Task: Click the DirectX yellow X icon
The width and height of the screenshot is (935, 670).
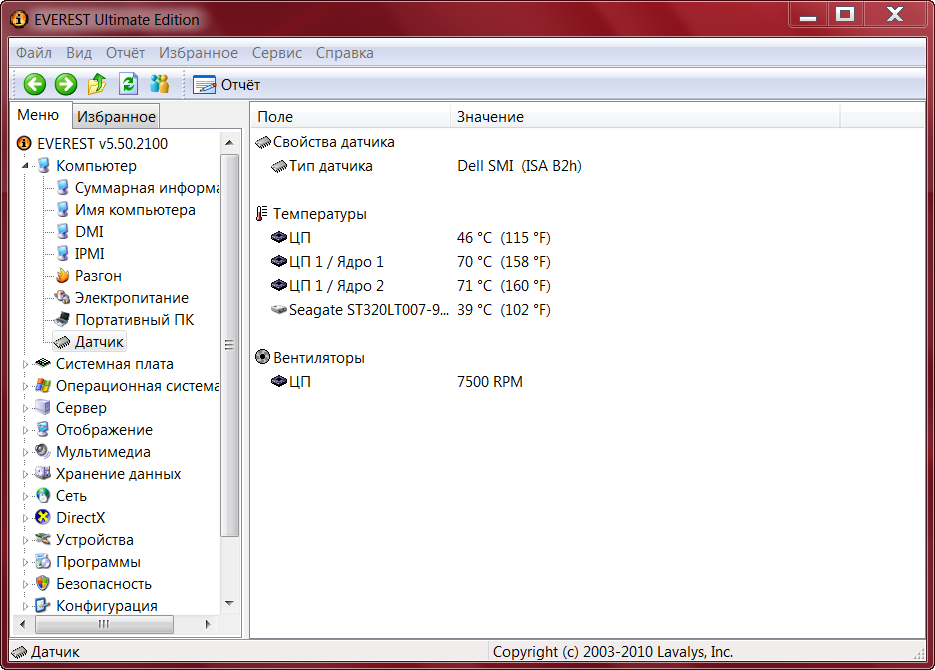Action: pos(43,517)
